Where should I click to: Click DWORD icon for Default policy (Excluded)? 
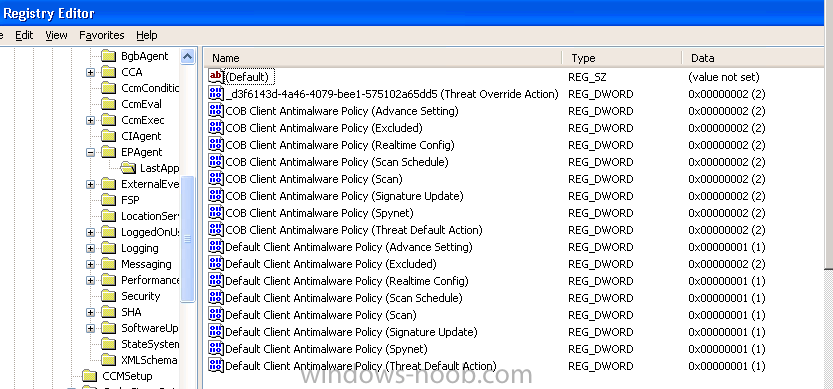216,264
